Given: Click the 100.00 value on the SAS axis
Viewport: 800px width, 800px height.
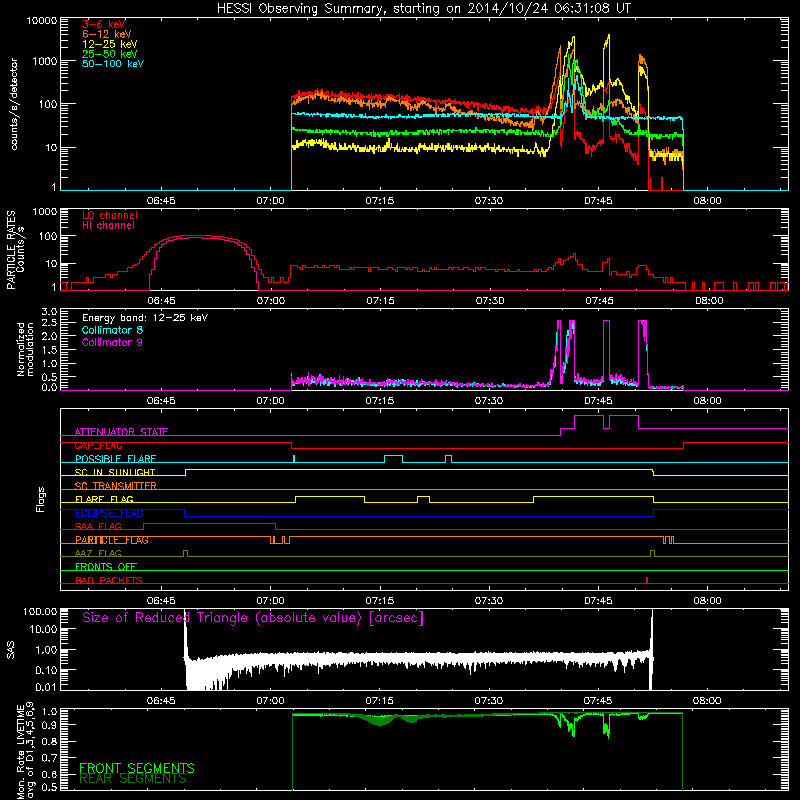Looking at the screenshot, I should [40, 611].
